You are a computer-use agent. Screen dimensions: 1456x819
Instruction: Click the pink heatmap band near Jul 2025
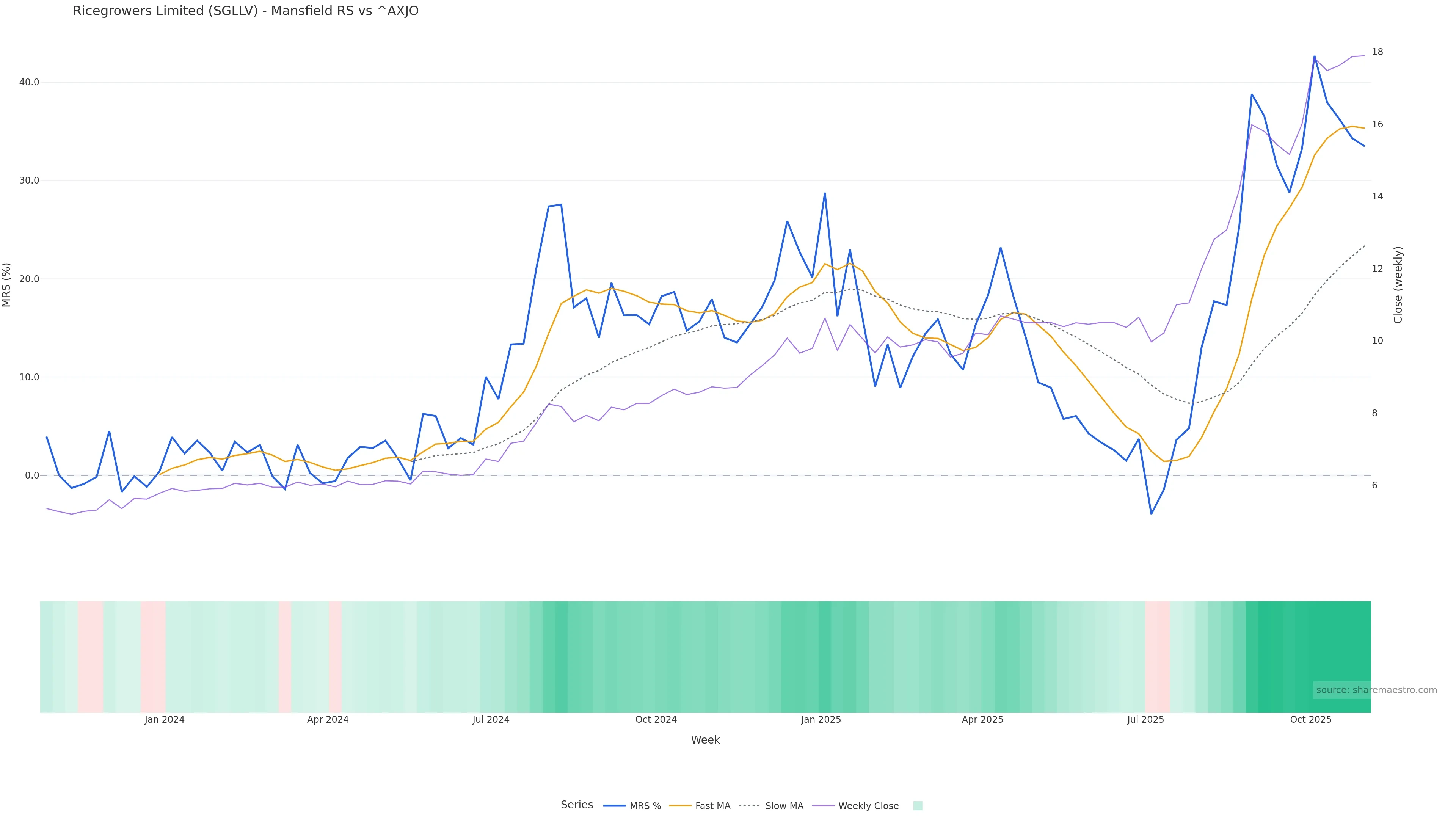coord(1157,657)
